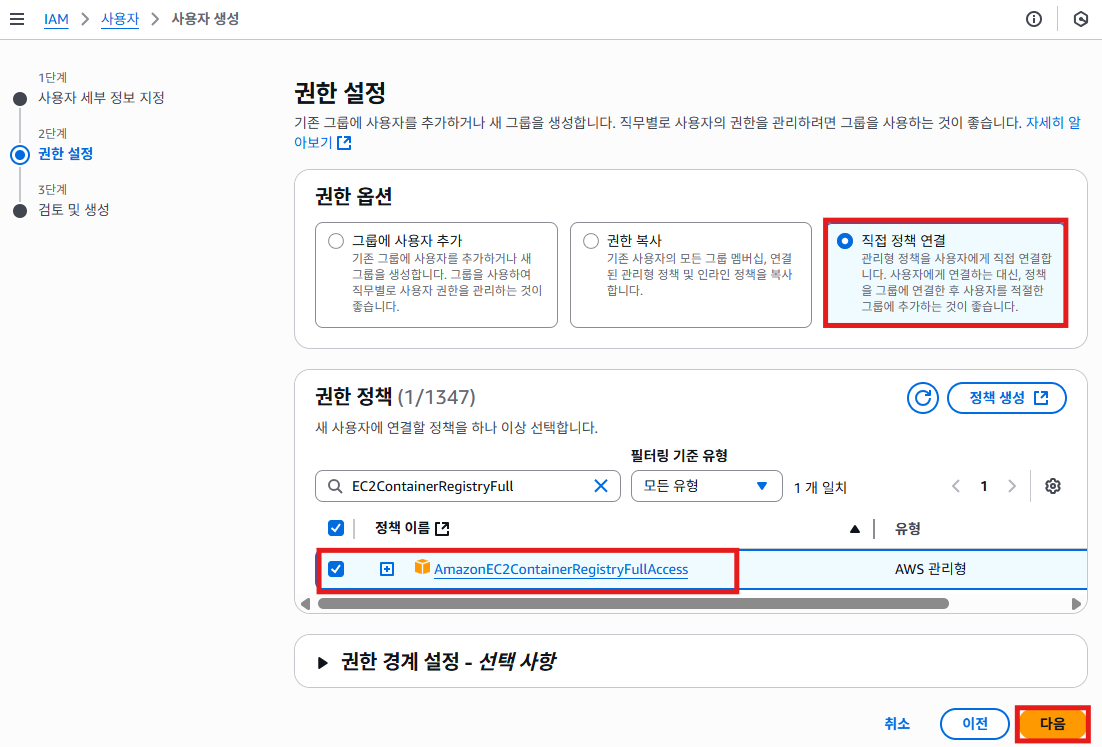
Task: Go to IAM breadcrumb
Action: [x=56, y=19]
